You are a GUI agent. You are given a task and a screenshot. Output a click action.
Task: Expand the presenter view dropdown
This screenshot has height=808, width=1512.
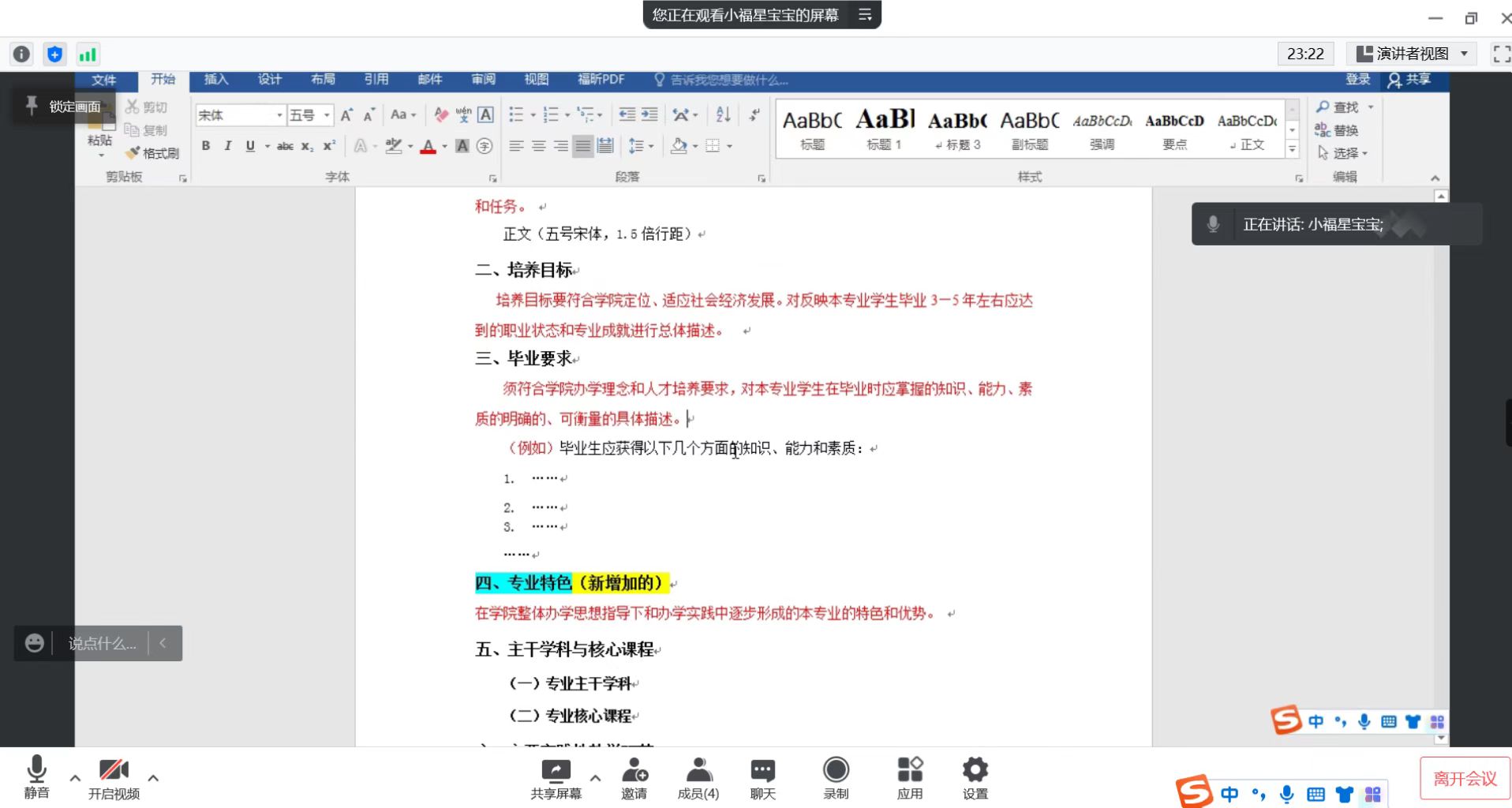[1465, 54]
